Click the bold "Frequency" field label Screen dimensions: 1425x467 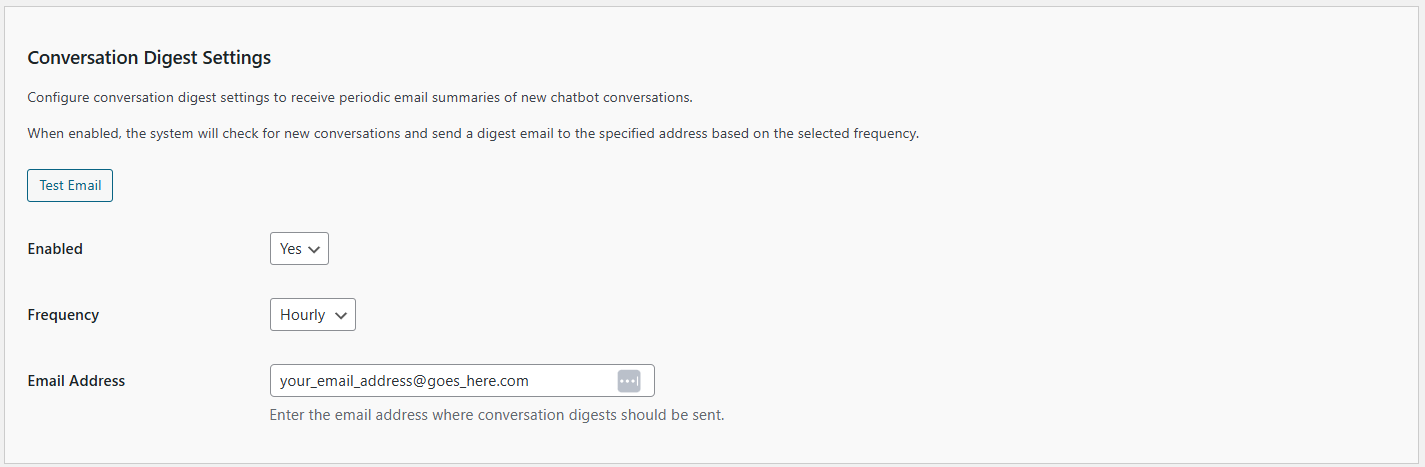click(x=63, y=315)
